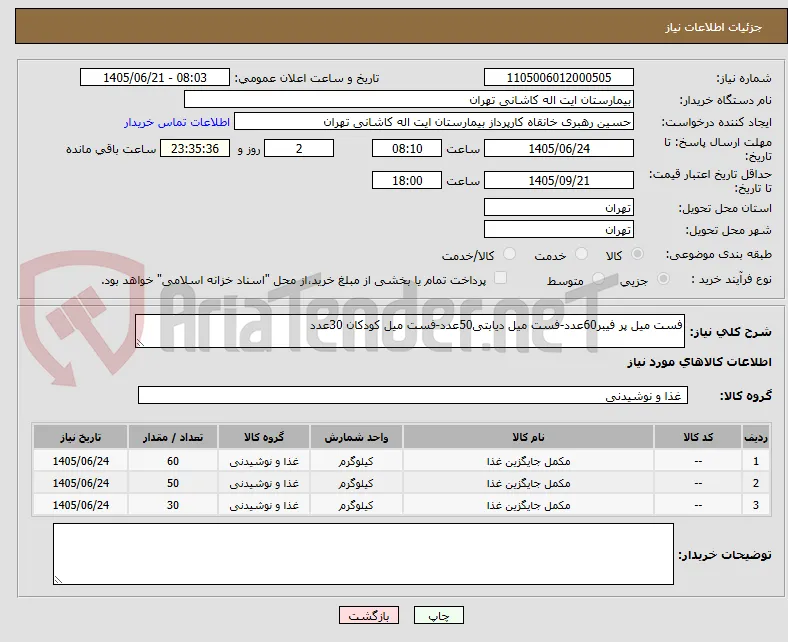Click the price validity date 1405/09/21 field
Screen dimensions: 788x642
pyautogui.click(x=558, y=180)
